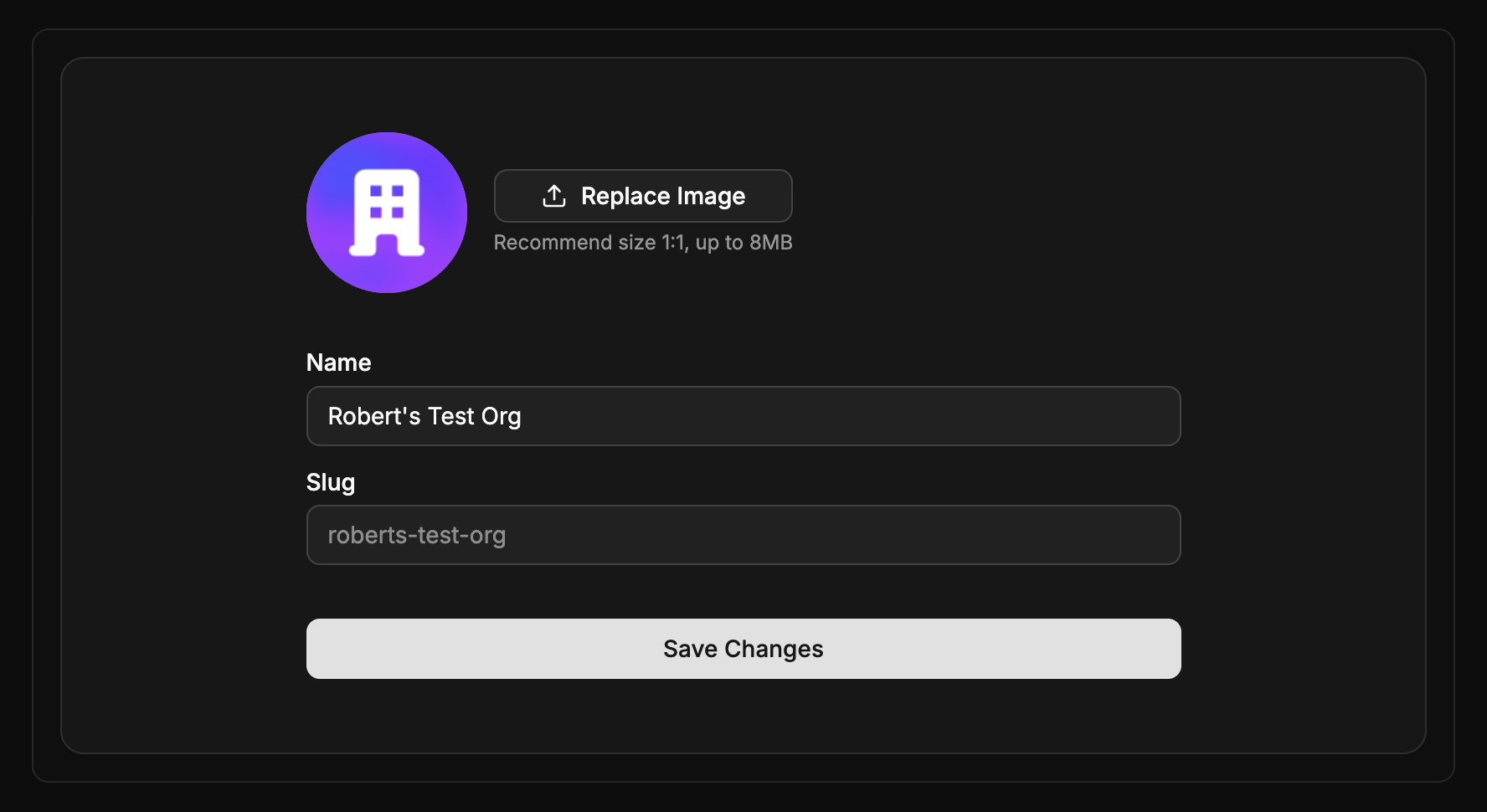The width and height of the screenshot is (1487, 812).
Task: Focus the Name input field
Action: pyautogui.click(x=743, y=416)
